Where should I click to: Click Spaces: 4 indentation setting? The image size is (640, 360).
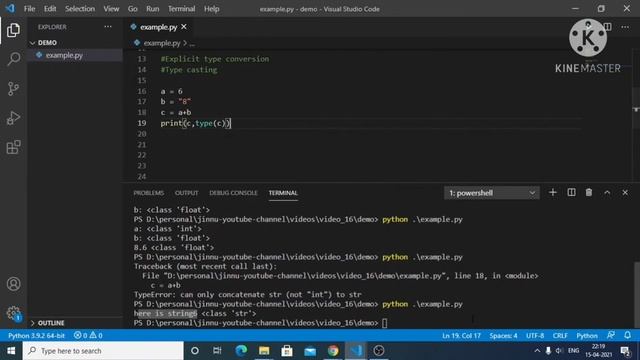click(503, 336)
